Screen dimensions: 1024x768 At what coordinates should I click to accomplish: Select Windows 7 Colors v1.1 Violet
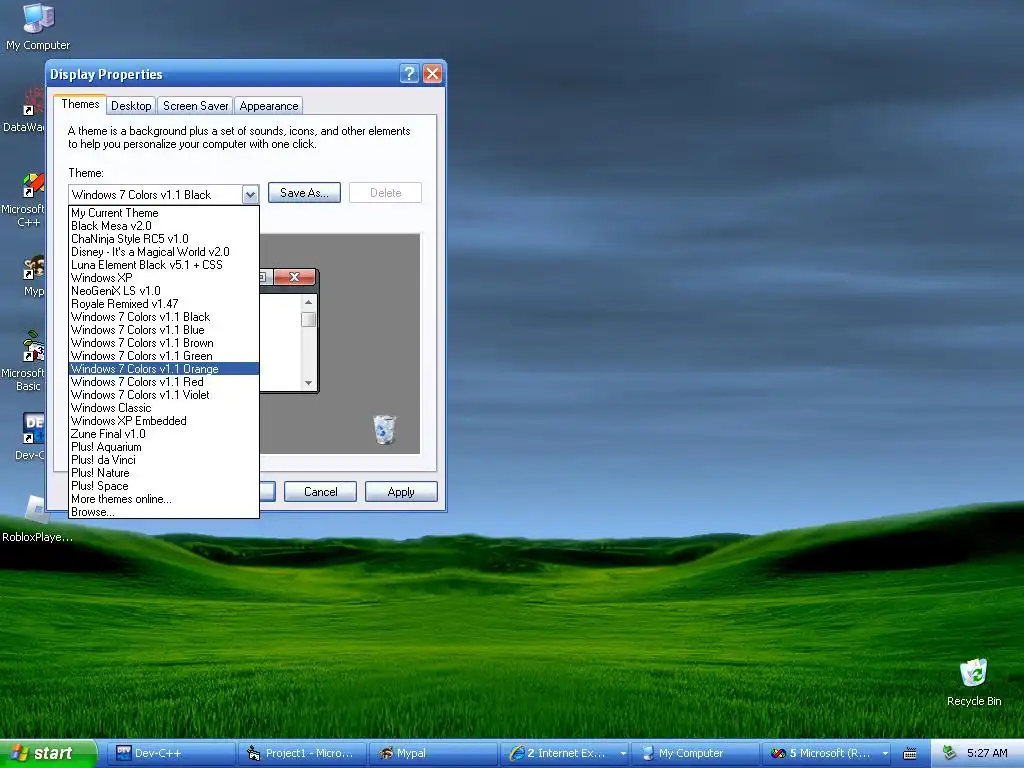164,395
